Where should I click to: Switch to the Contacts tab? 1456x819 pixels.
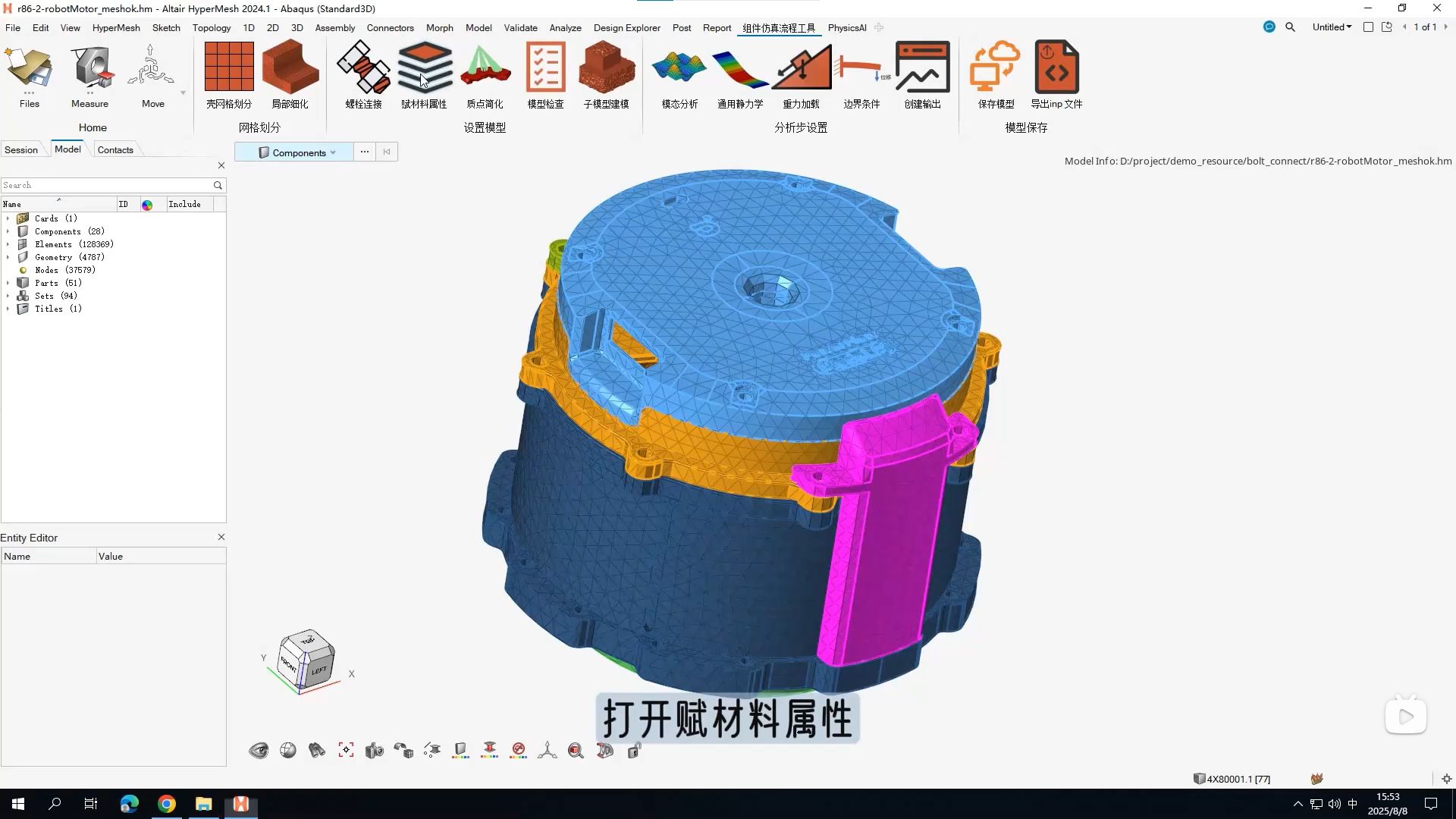pos(115,149)
